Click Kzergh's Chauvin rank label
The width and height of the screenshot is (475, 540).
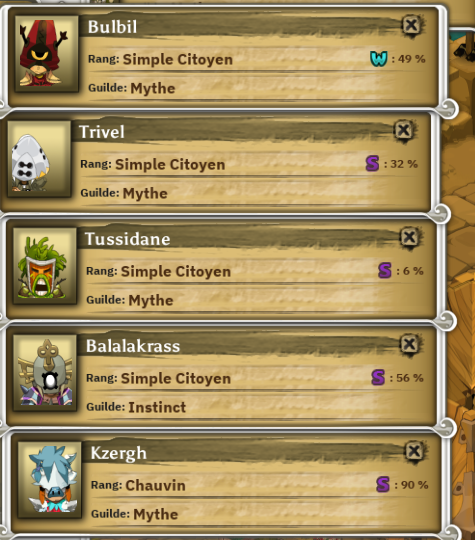pos(155,486)
